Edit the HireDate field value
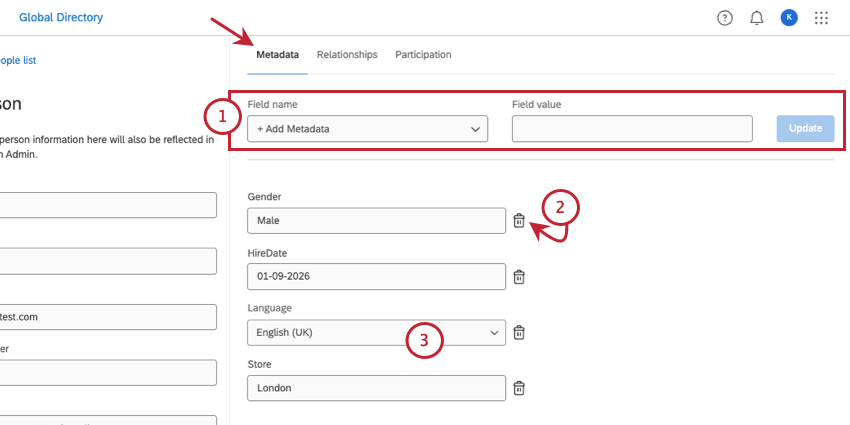The width and height of the screenshot is (850, 425). pos(376,276)
